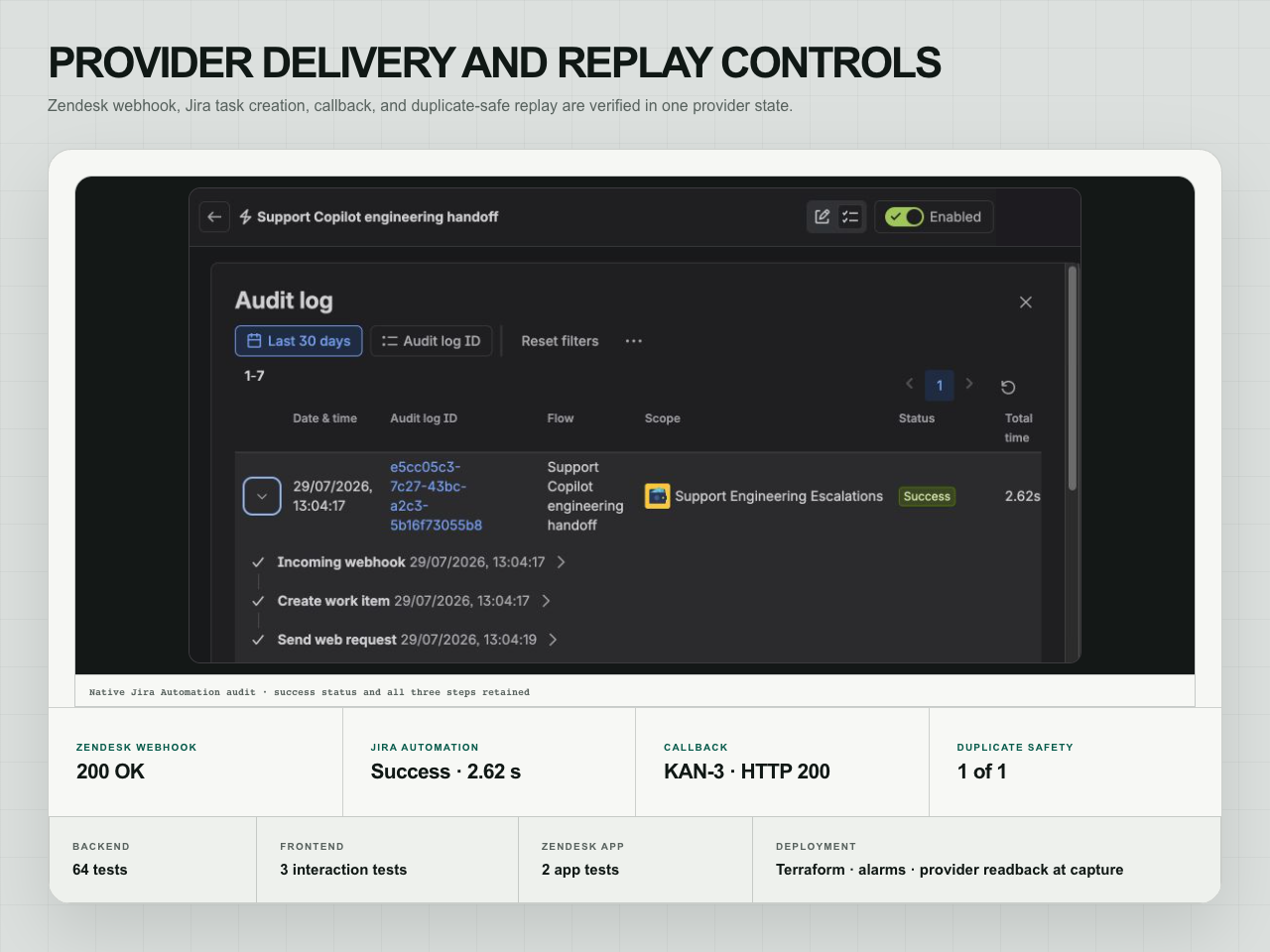Click the Duplicate Safety 1 of 1 card
The width and height of the screenshot is (1270, 952).
(x=1076, y=762)
